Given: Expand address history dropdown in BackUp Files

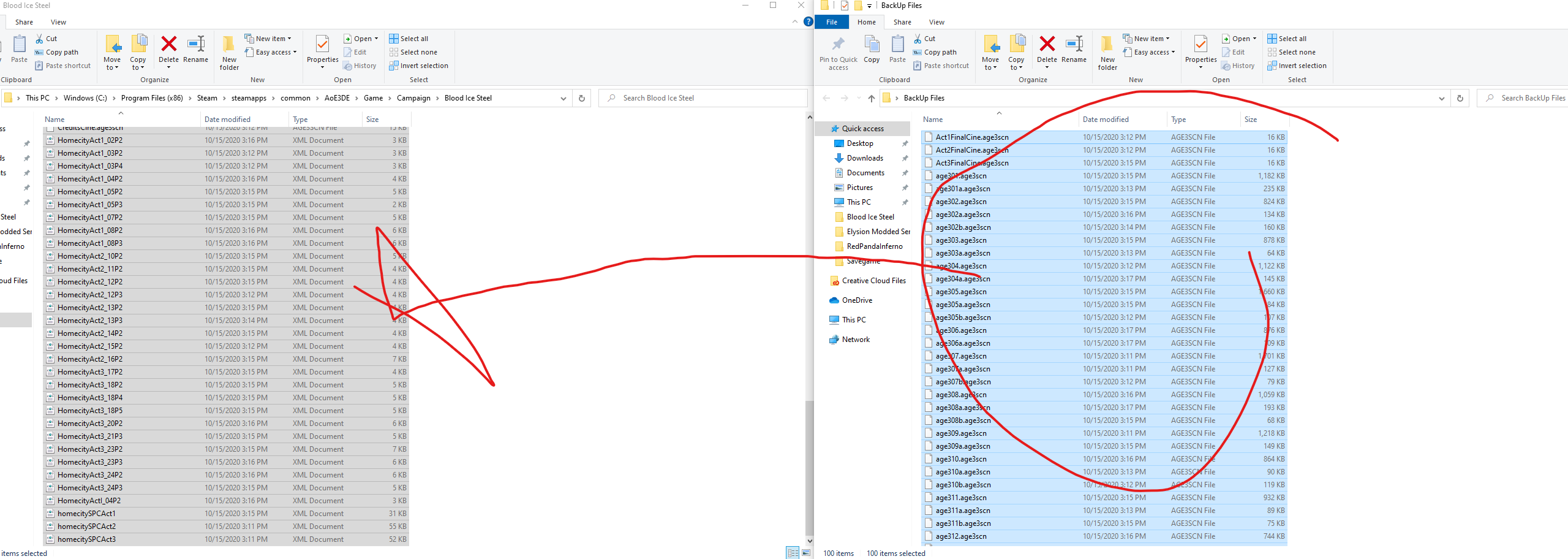Looking at the screenshot, I should pos(1442,98).
